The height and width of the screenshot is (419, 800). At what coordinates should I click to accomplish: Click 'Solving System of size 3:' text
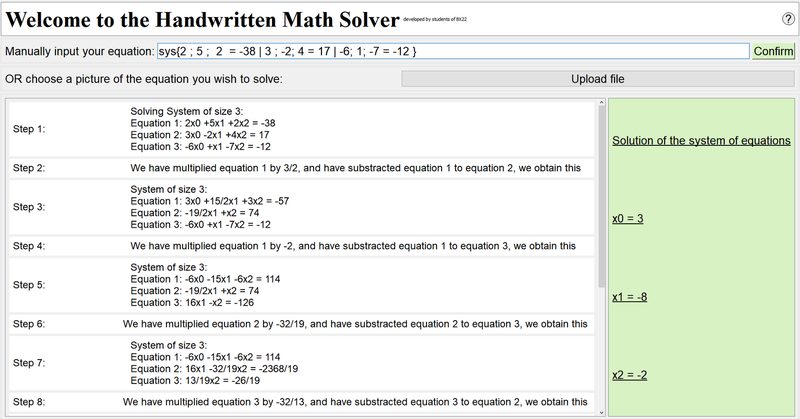[x=187, y=111]
